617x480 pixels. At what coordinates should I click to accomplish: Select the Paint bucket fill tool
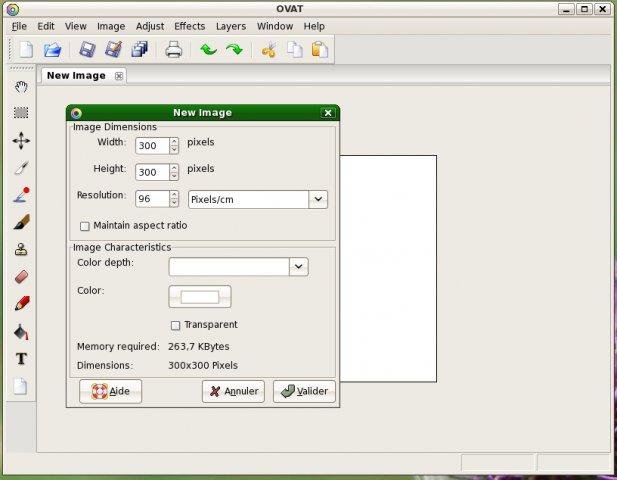point(21,332)
